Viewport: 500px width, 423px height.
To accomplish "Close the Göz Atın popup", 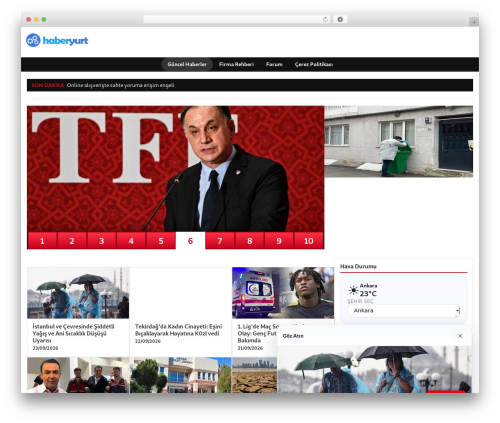I will [460, 336].
